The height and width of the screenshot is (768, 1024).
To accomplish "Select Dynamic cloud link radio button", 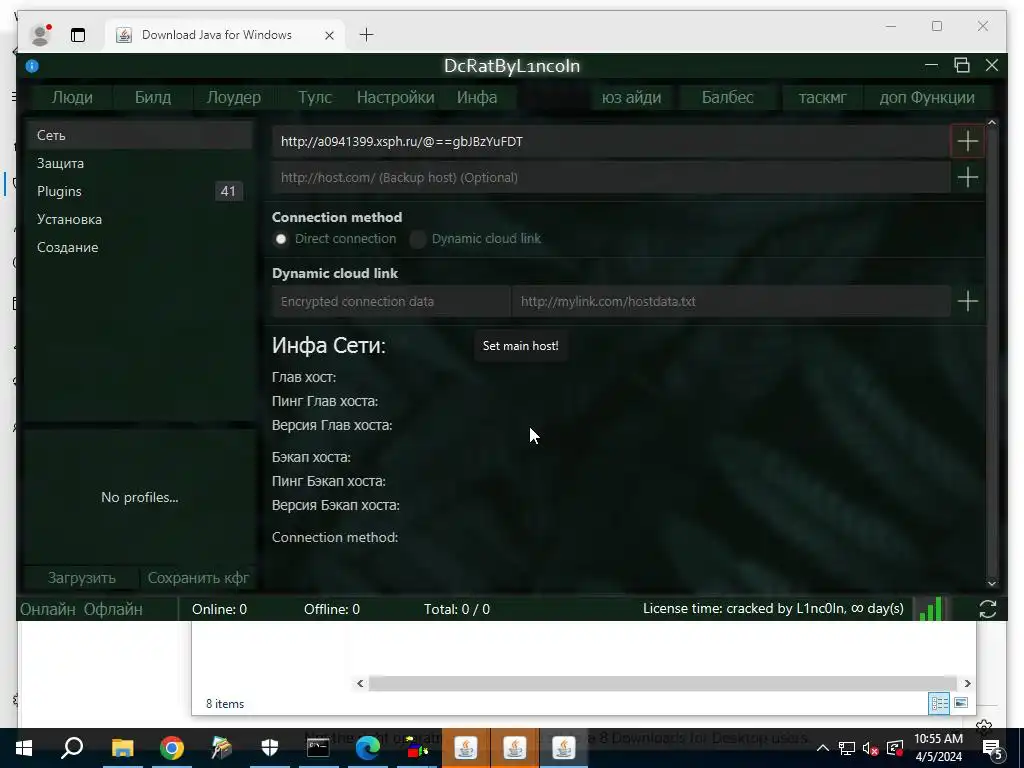I will 418,239.
